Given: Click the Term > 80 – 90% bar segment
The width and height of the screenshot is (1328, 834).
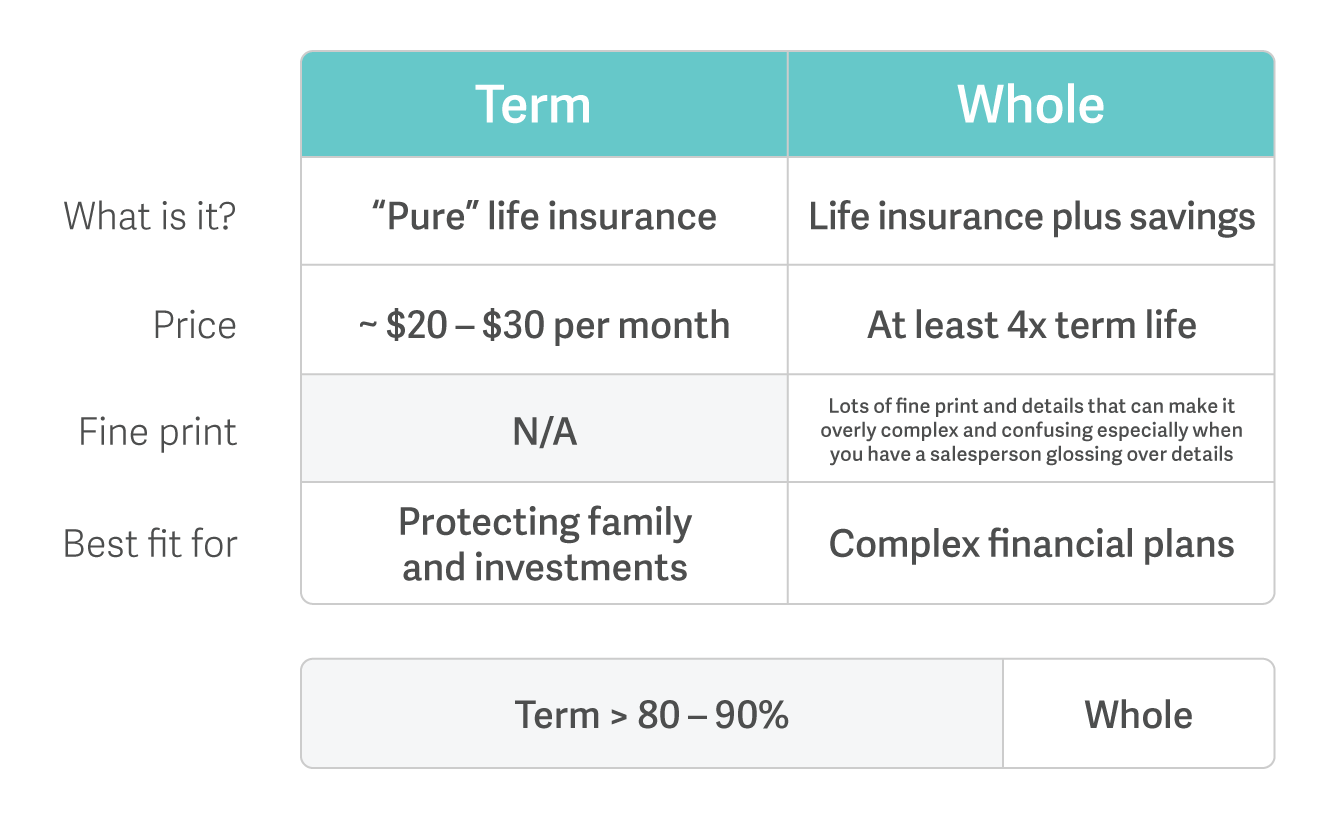Looking at the screenshot, I should pyautogui.click(x=651, y=714).
